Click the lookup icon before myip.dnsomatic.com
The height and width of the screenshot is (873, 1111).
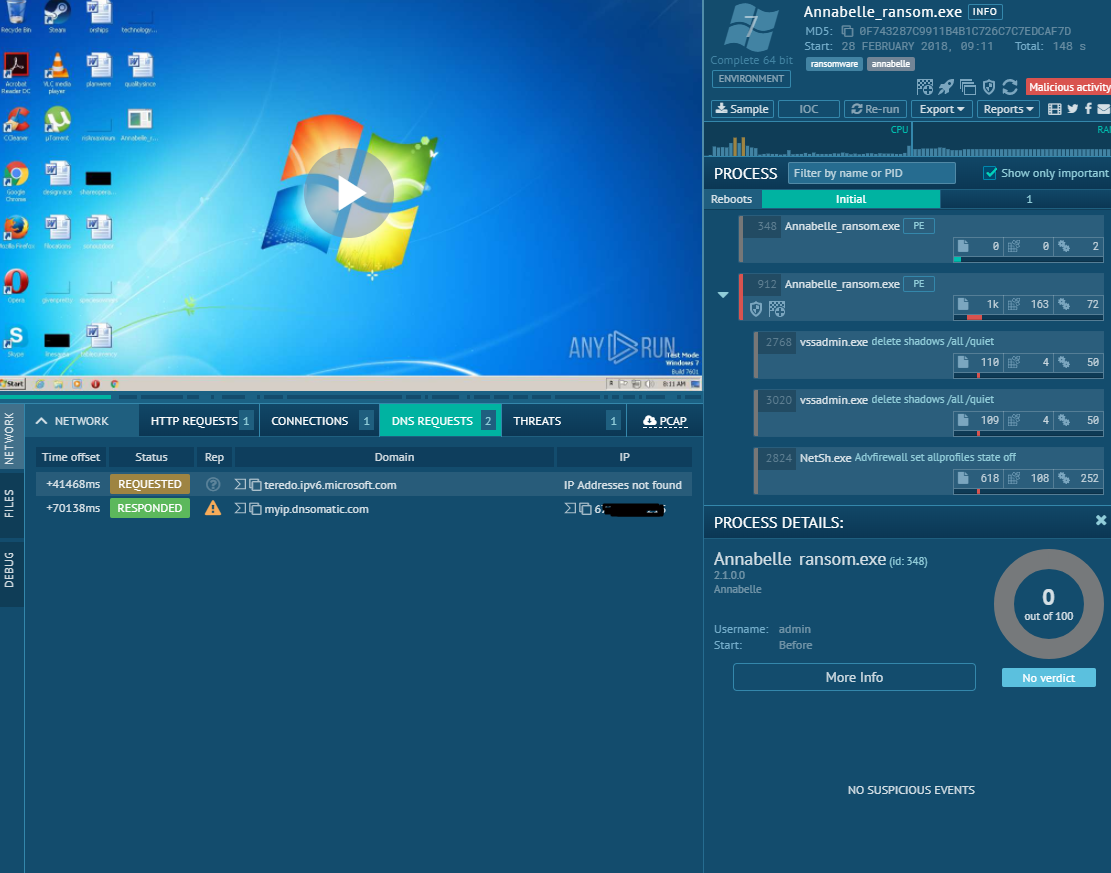coord(240,509)
